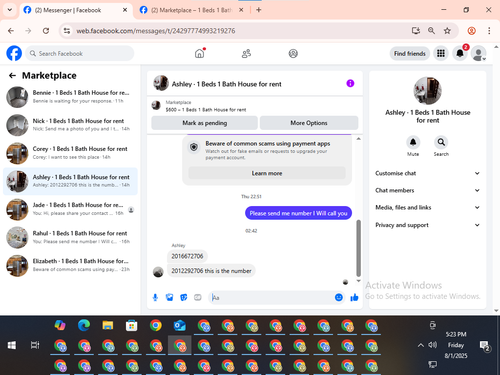This screenshot has width=500, height=375.
Task: Choose a GIF icon in composer
Action: (x=198, y=297)
